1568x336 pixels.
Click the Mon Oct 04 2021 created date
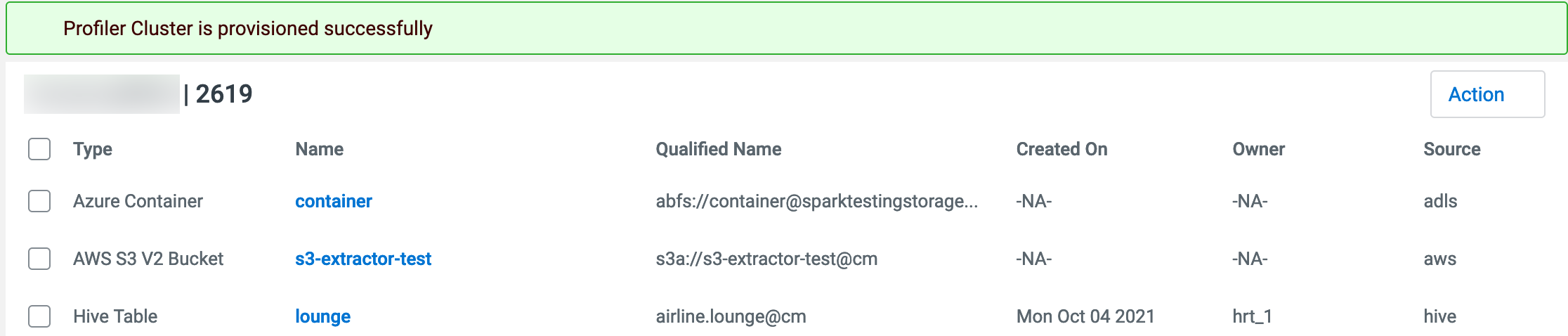pyautogui.click(x=1085, y=316)
